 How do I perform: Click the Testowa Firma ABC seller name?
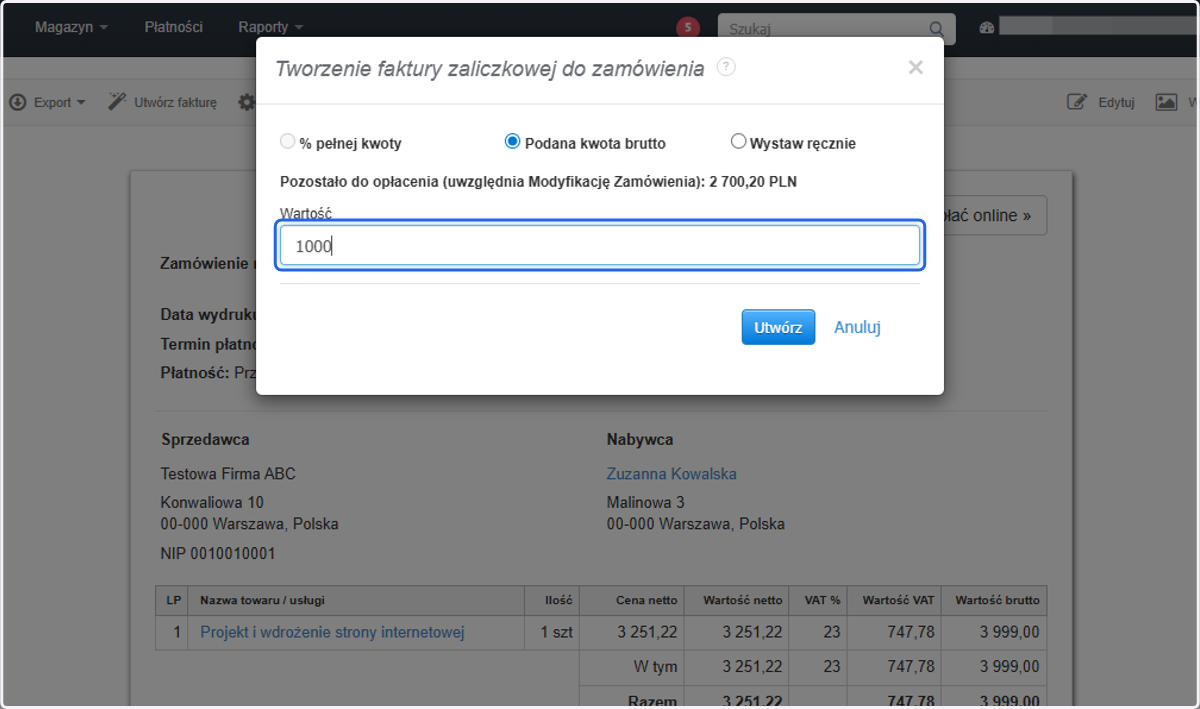click(x=228, y=474)
